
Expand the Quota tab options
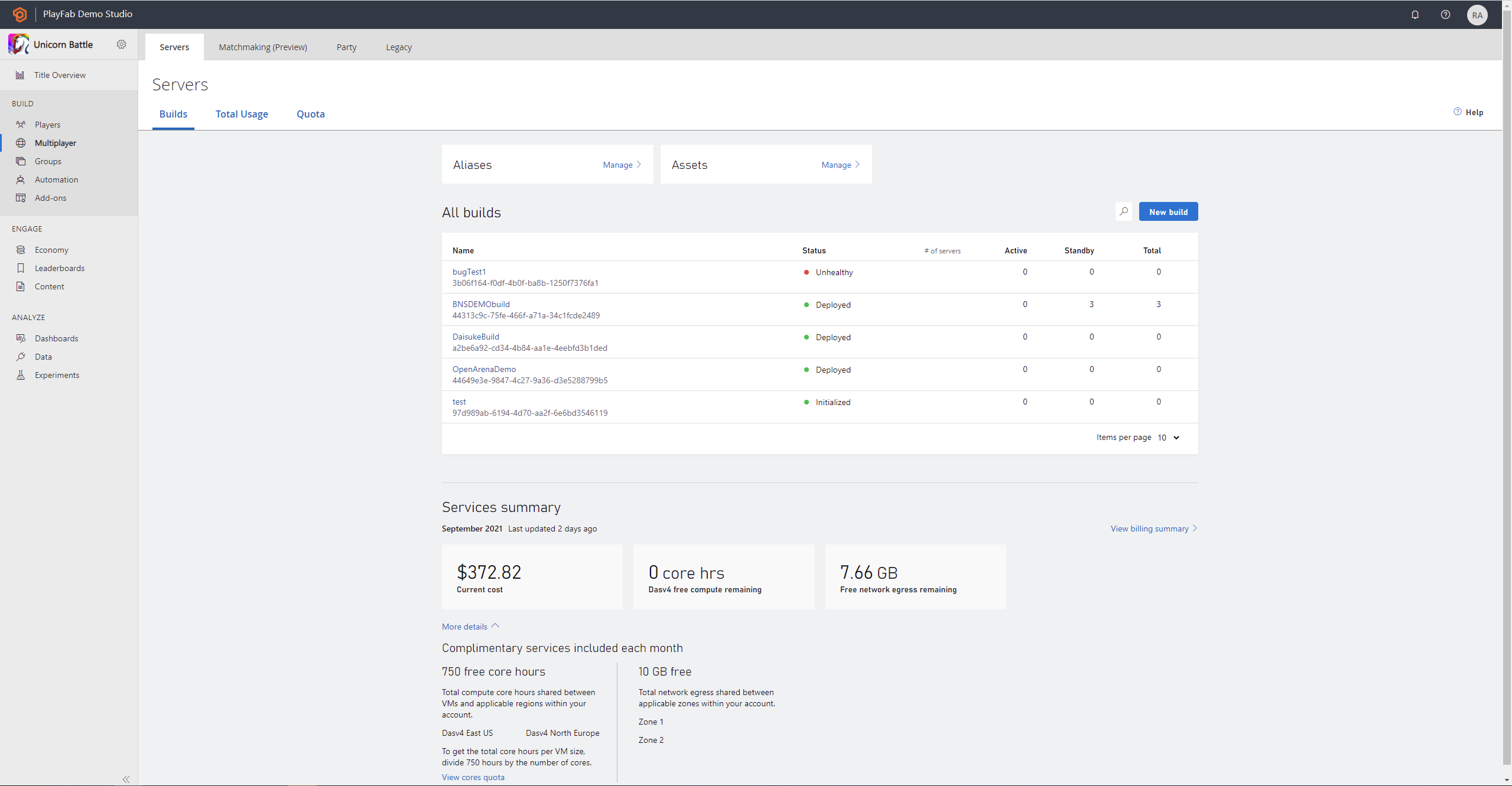(x=311, y=114)
